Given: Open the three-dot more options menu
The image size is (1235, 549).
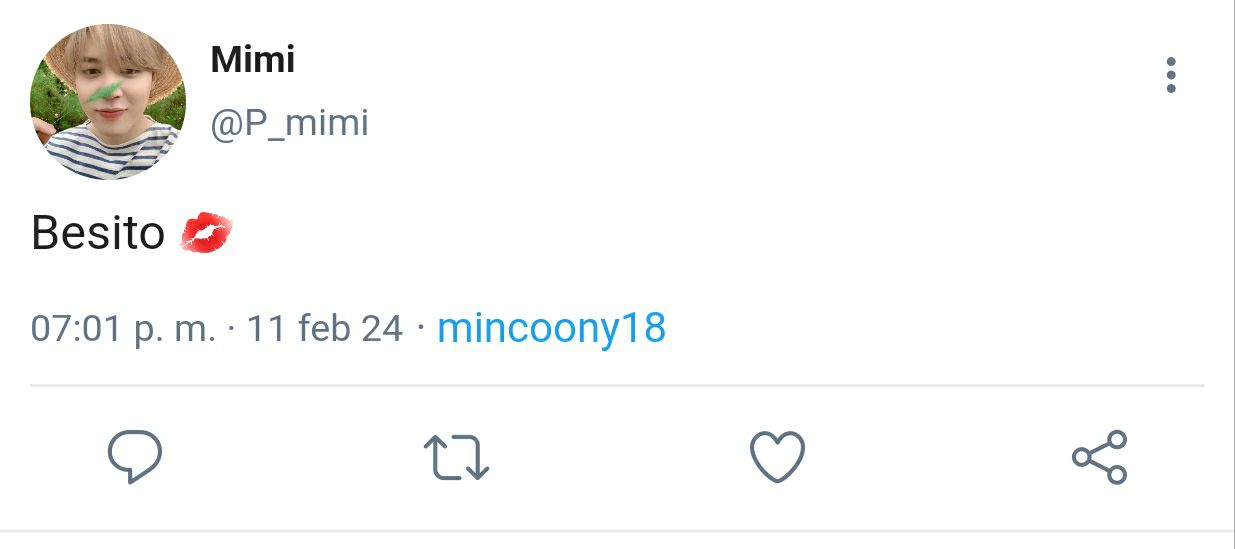Looking at the screenshot, I should 1171,75.
